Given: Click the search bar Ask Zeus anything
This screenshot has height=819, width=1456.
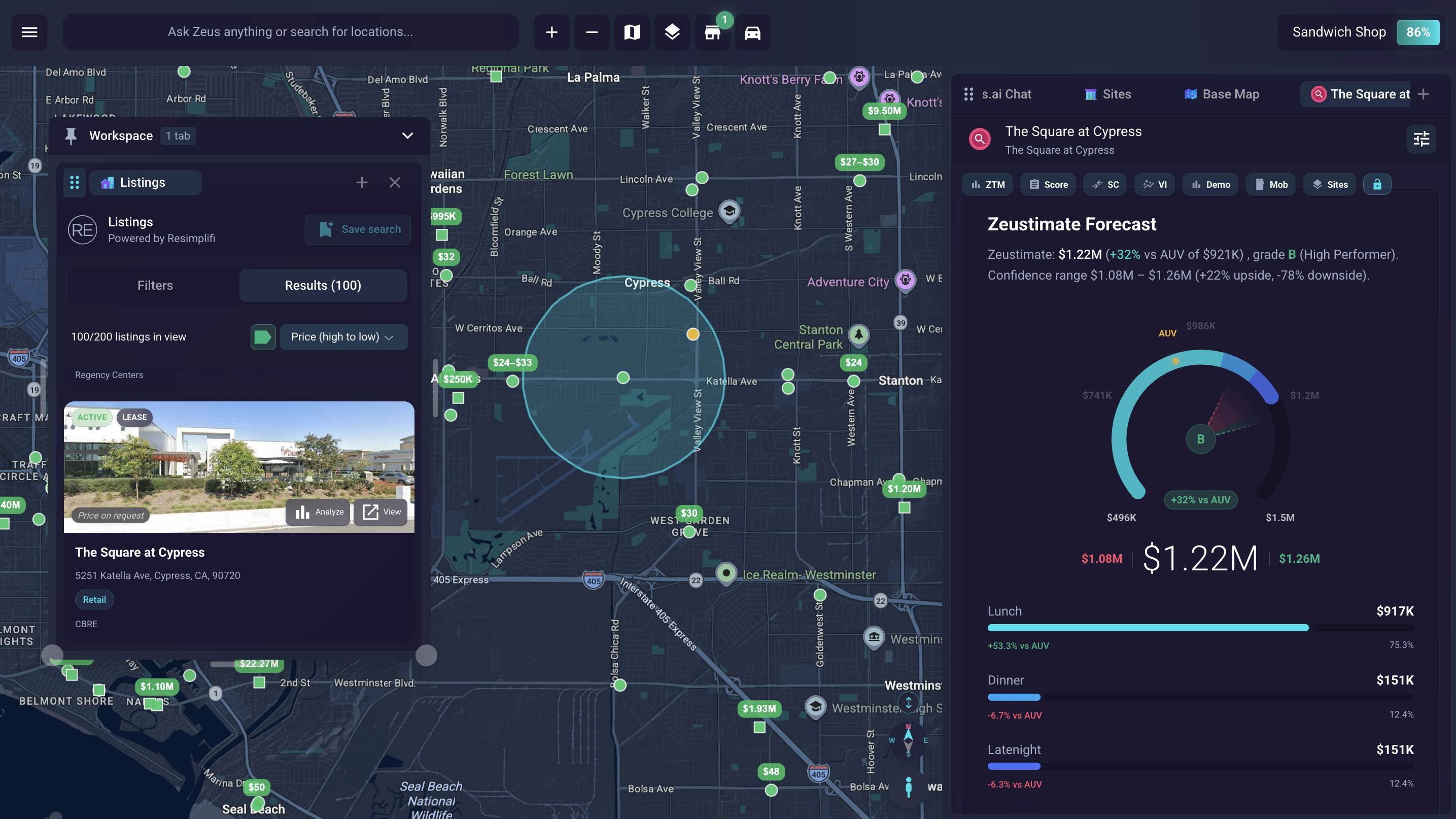Looking at the screenshot, I should (x=291, y=32).
